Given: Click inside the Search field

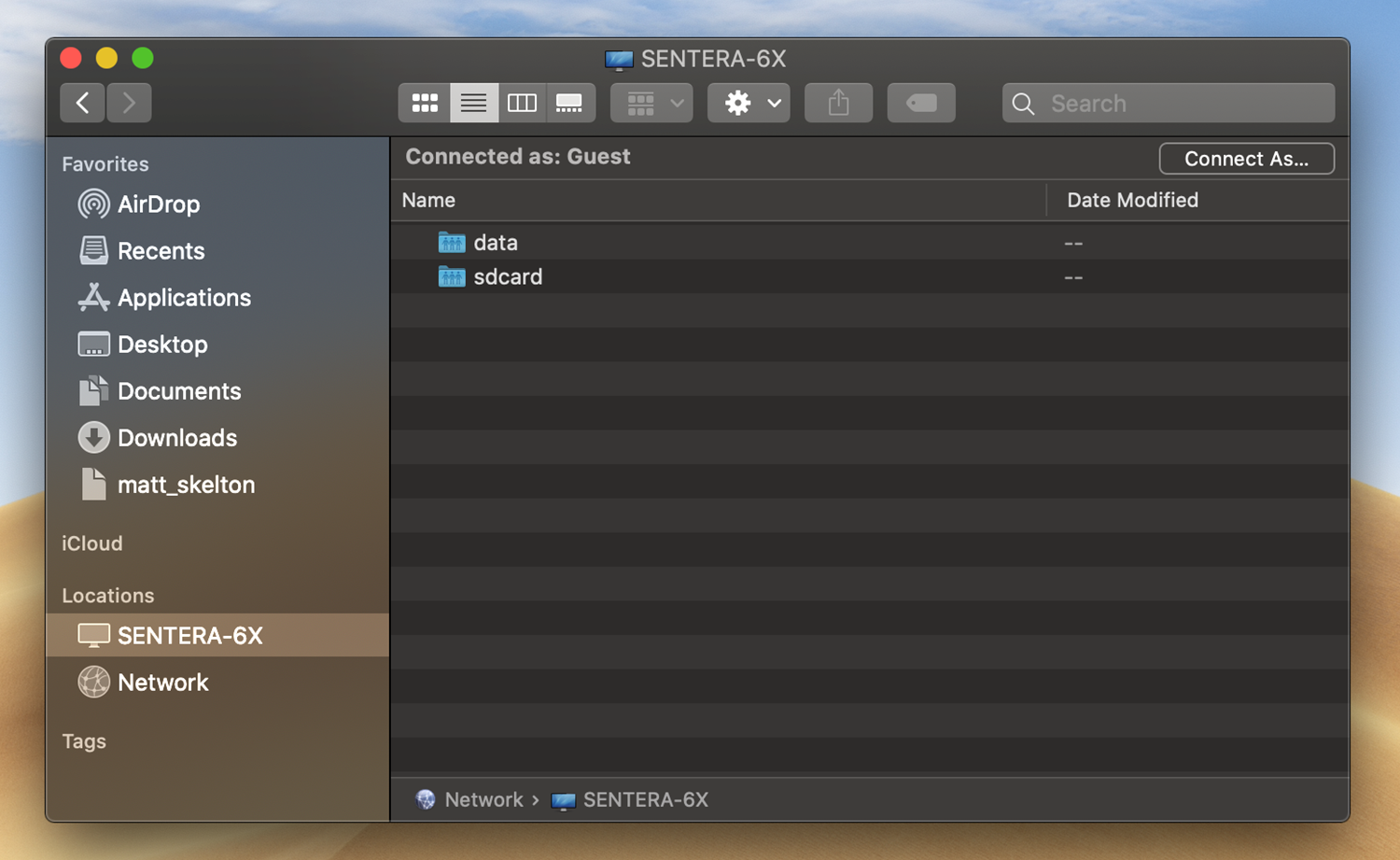Looking at the screenshot, I should click(x=1181, y=104).
